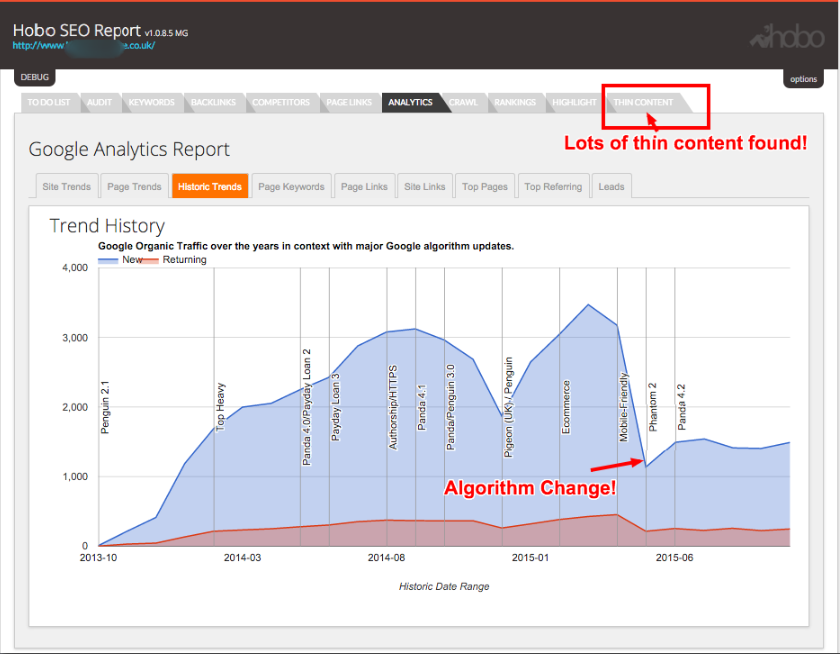Open the Top Pages sub-tab

click(485, 186)
